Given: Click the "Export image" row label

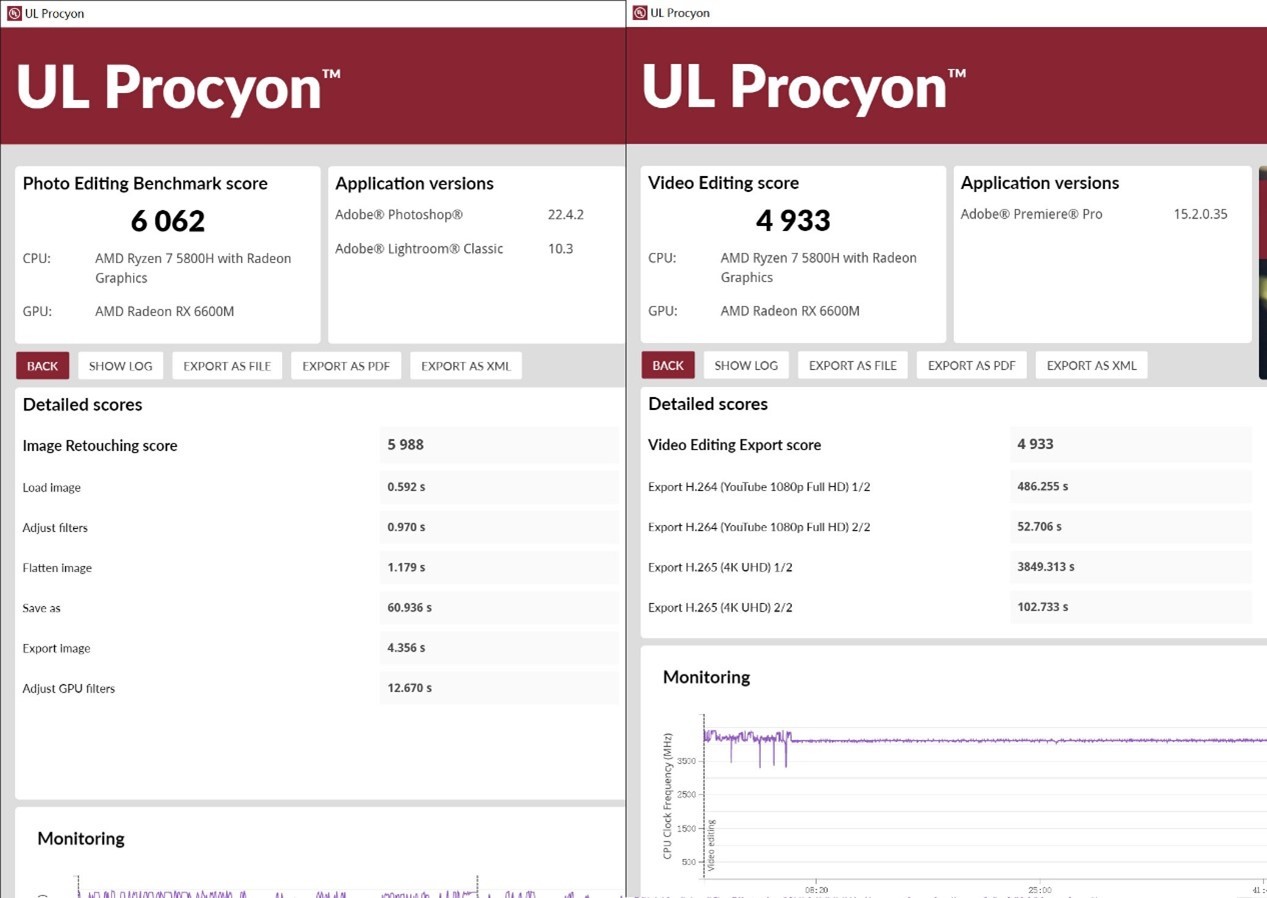Looking at the screenshot, I should (x=56, y=648).
